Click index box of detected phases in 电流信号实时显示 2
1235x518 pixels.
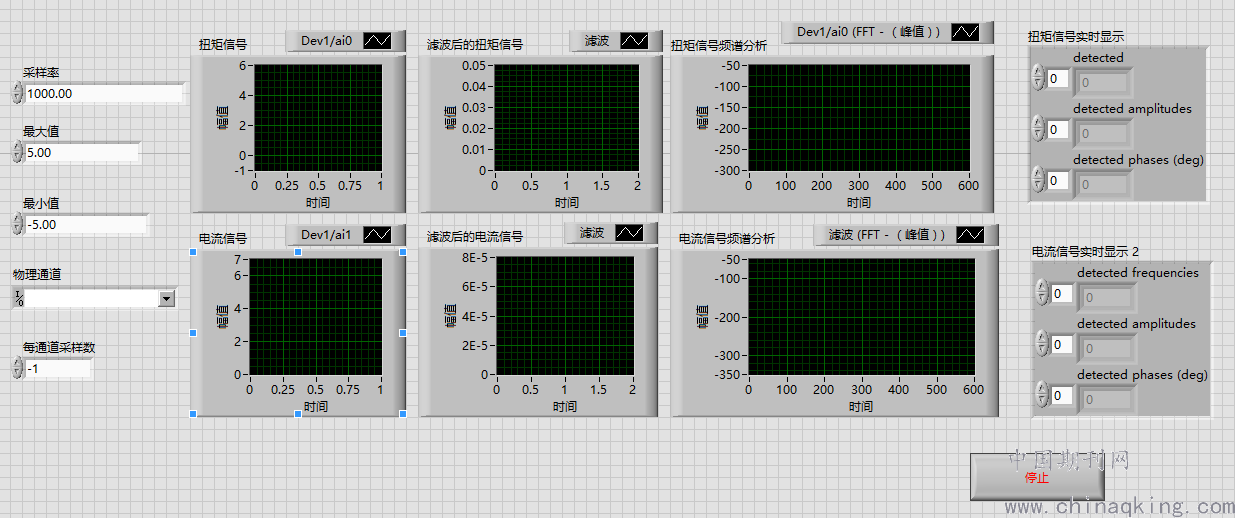(1062, 395)
